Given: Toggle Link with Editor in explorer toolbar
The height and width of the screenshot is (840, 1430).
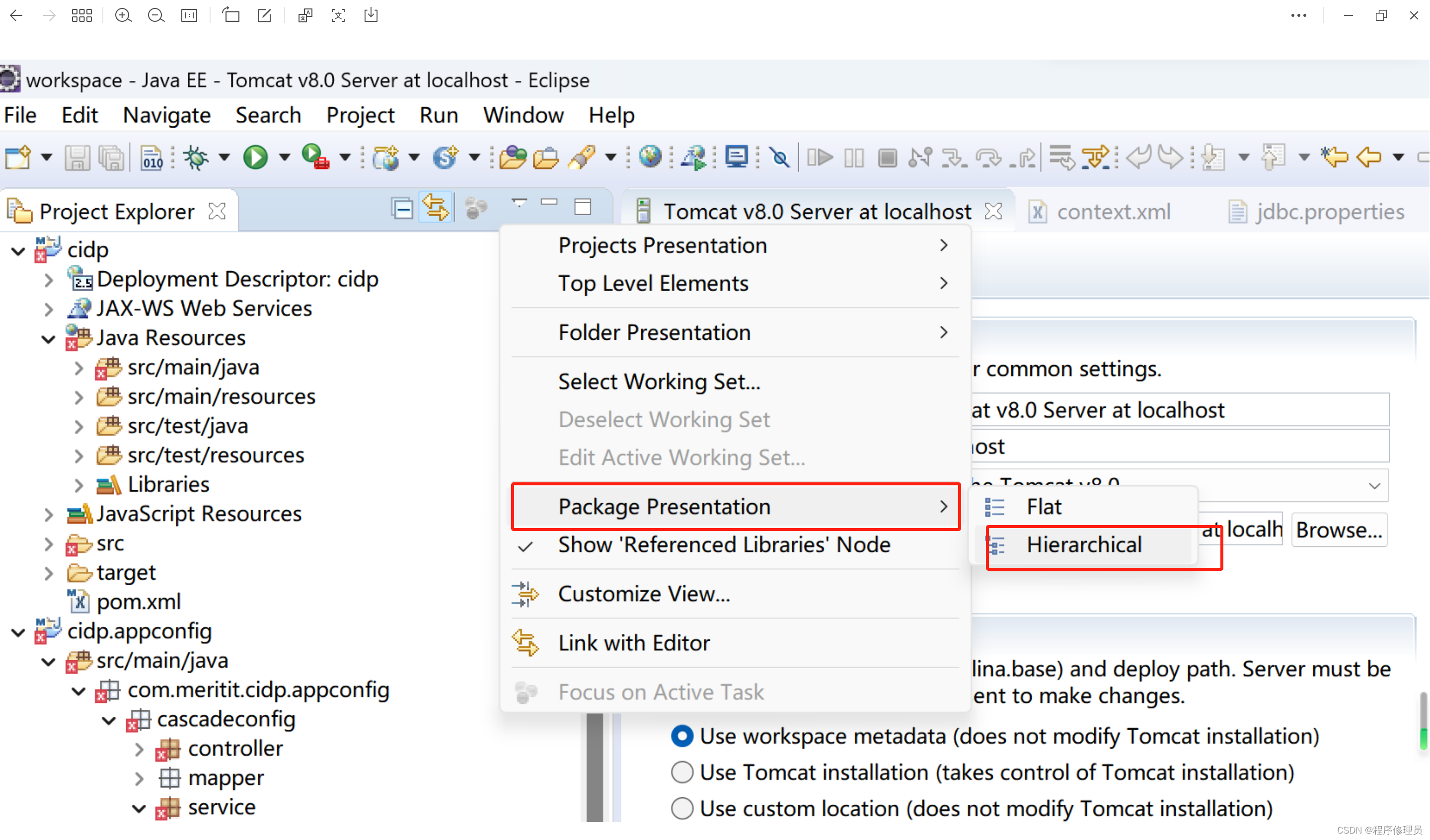Looking at the screenshot, I should tap(436, 207).
